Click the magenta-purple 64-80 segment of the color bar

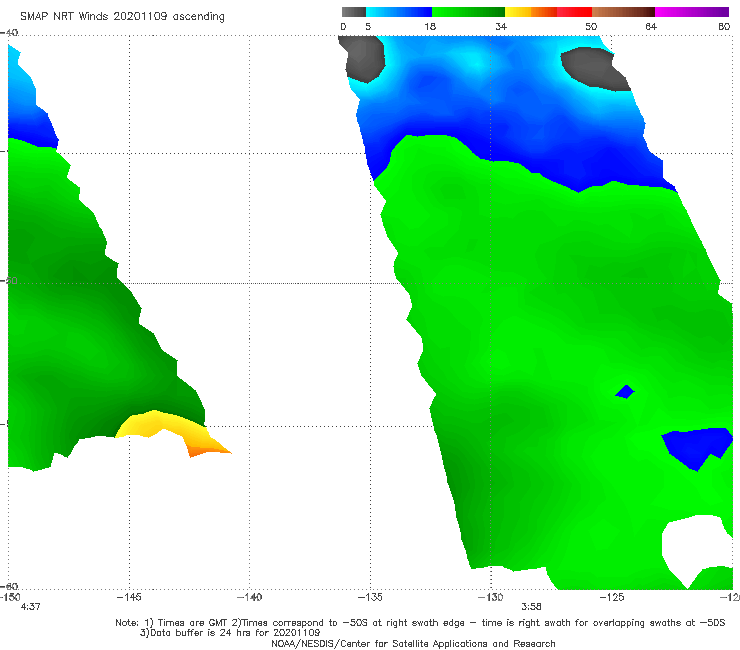(x=692, y=12)
